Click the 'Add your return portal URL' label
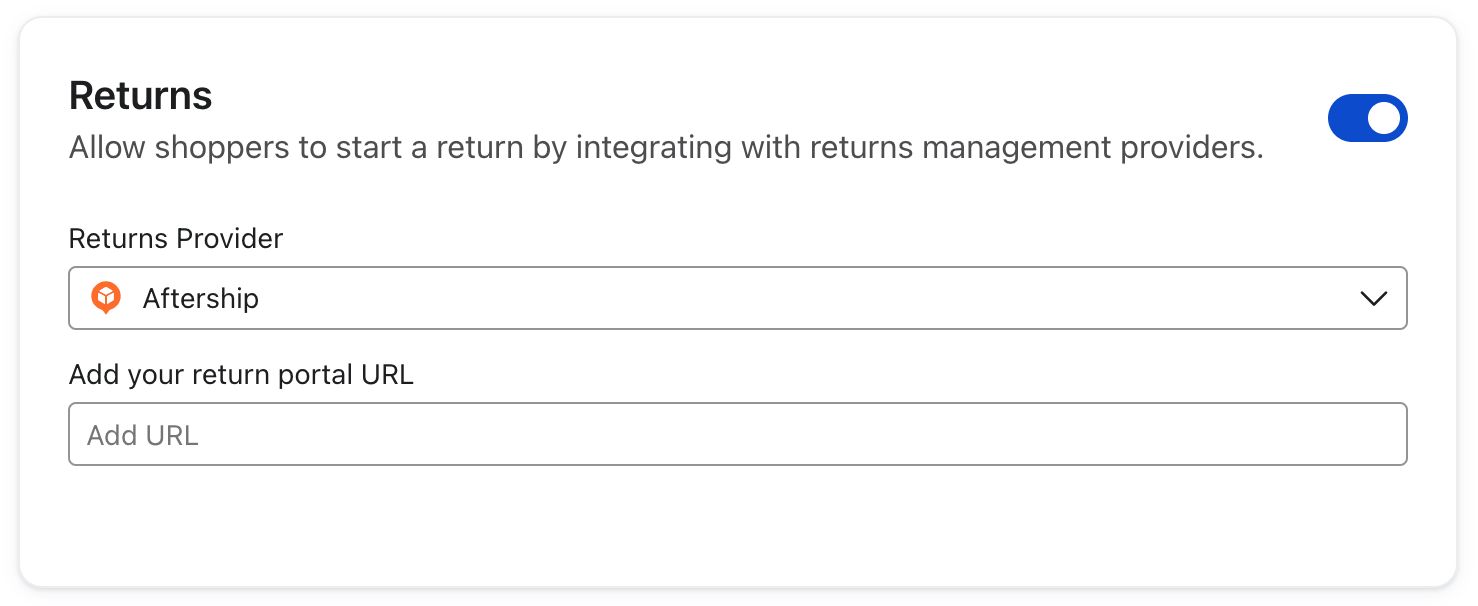The image size is (1478, 606). (241, 375)
